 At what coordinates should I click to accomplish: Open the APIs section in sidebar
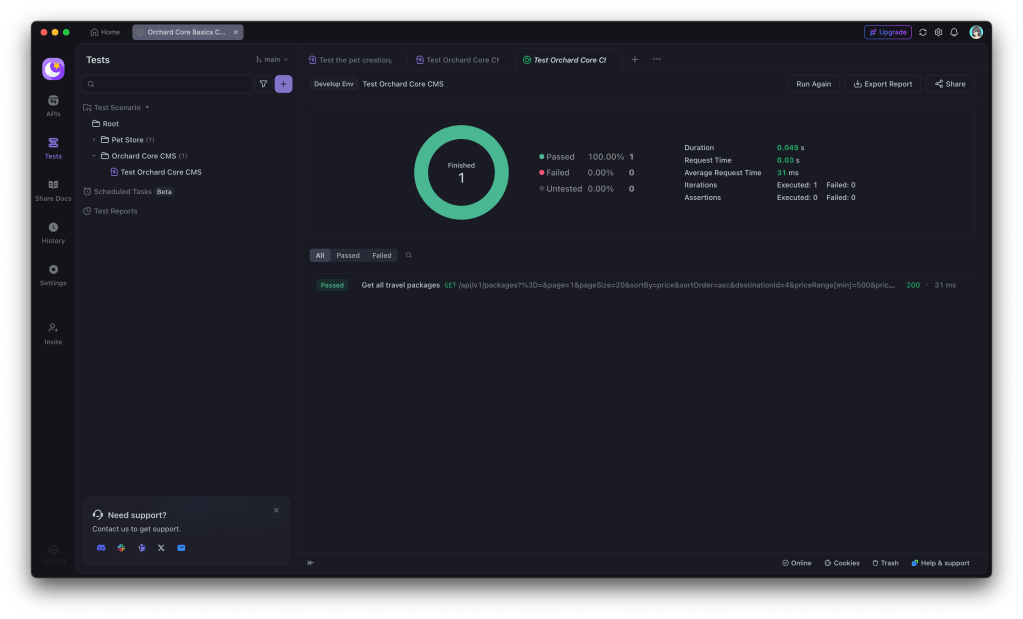pos(53,105)
